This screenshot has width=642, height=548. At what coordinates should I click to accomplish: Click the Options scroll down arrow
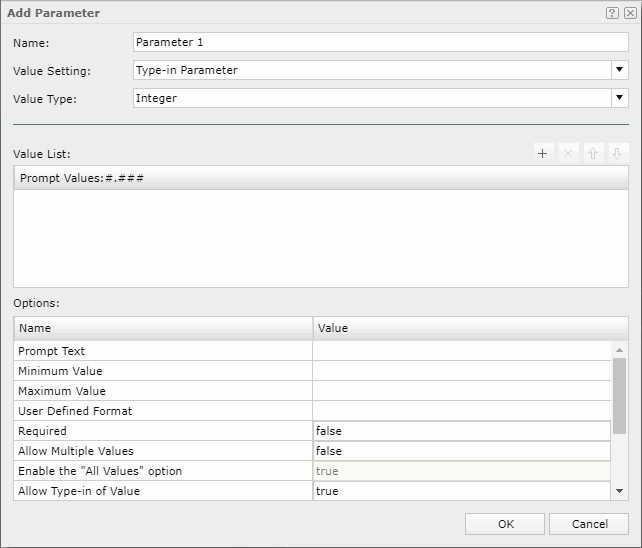[620, 491]
